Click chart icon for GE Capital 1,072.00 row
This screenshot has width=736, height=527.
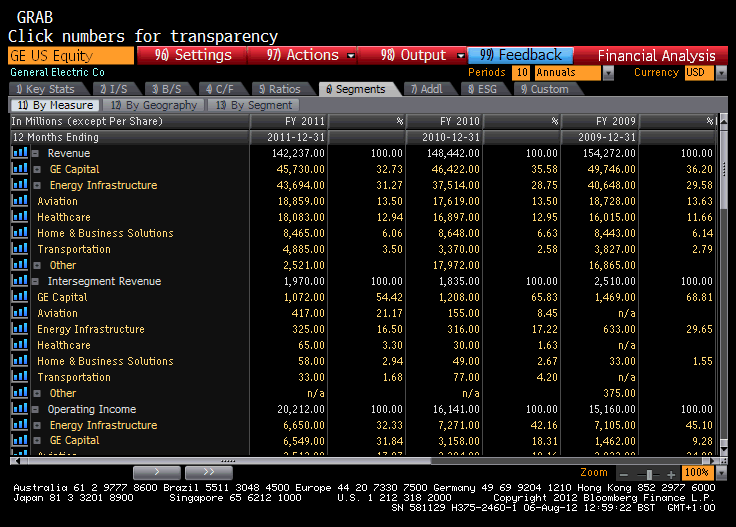coord(20,296)
